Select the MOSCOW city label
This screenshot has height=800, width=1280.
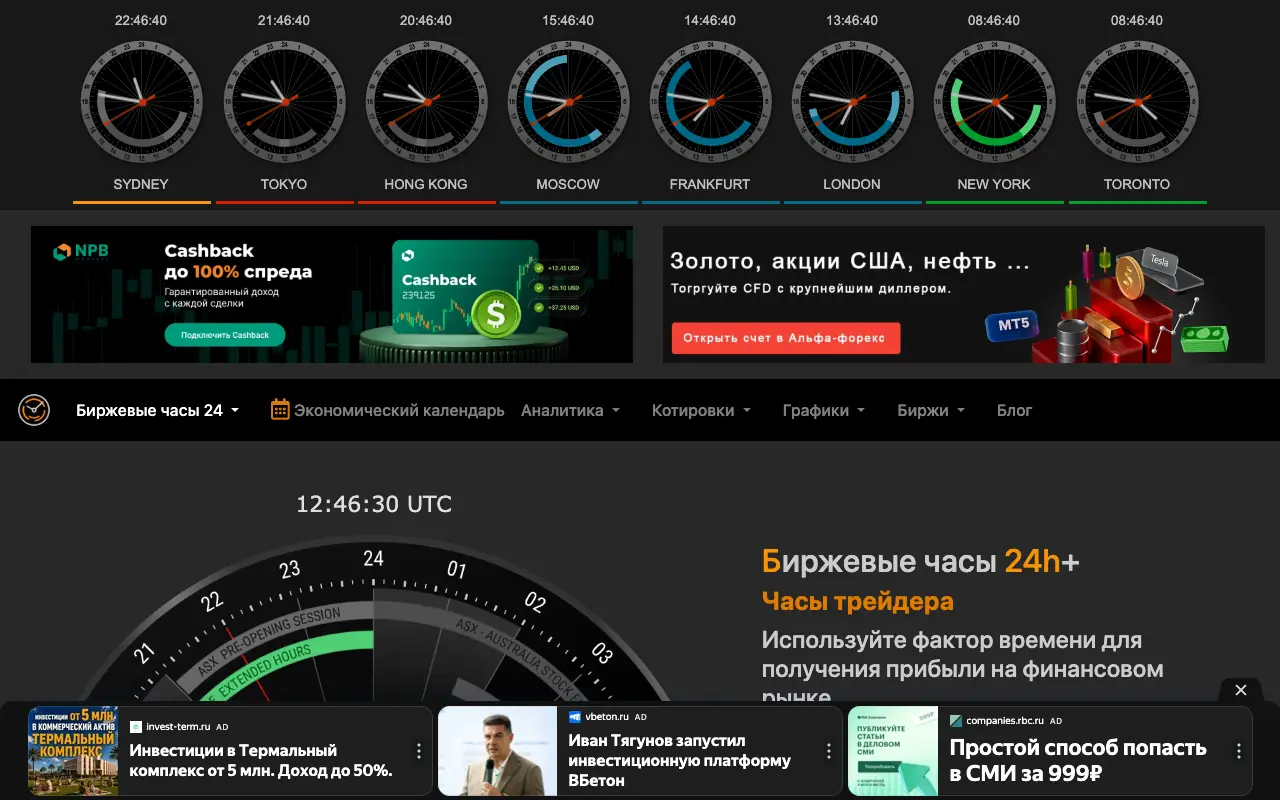[x=568, y=184]
